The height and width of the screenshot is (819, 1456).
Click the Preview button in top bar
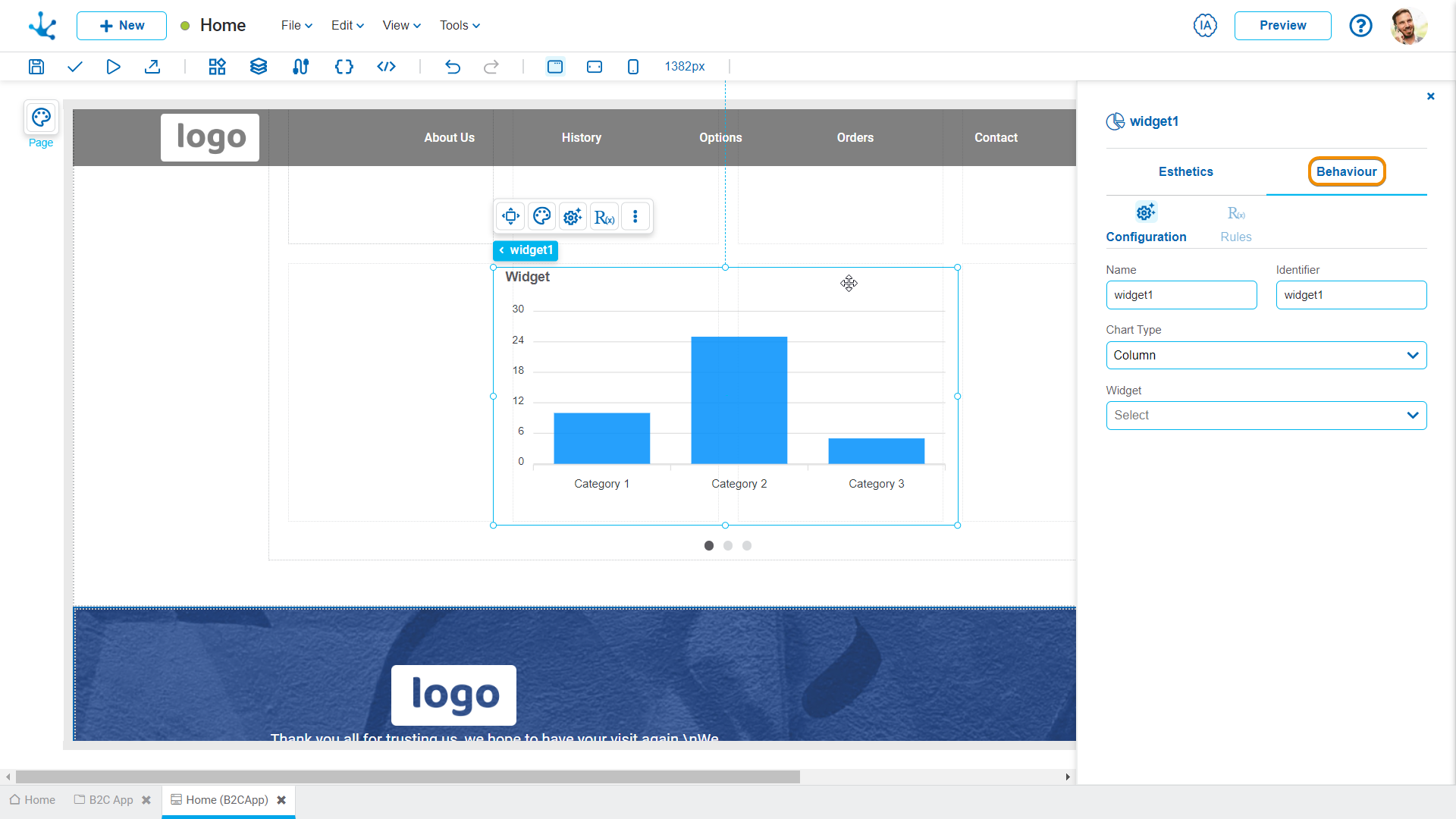coord(1283,25)
